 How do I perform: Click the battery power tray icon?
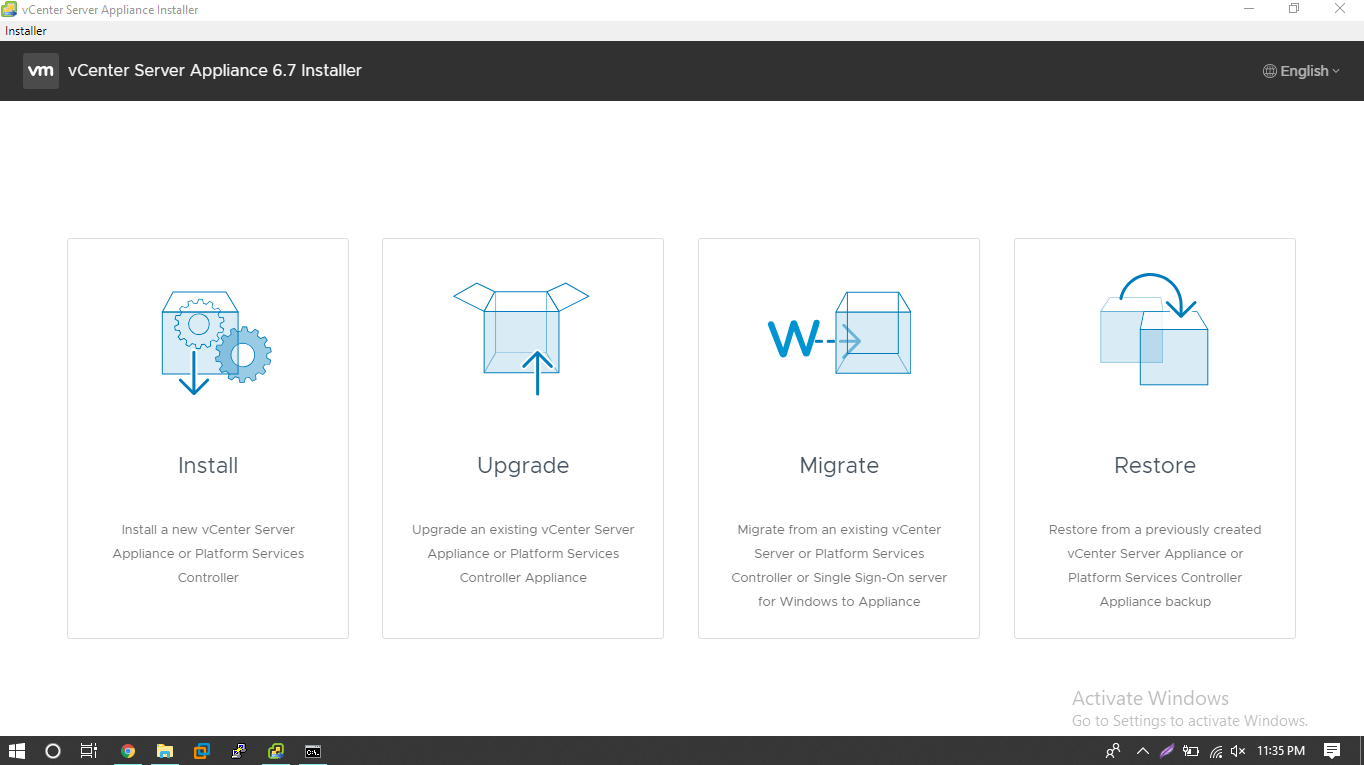point(1191,751)
